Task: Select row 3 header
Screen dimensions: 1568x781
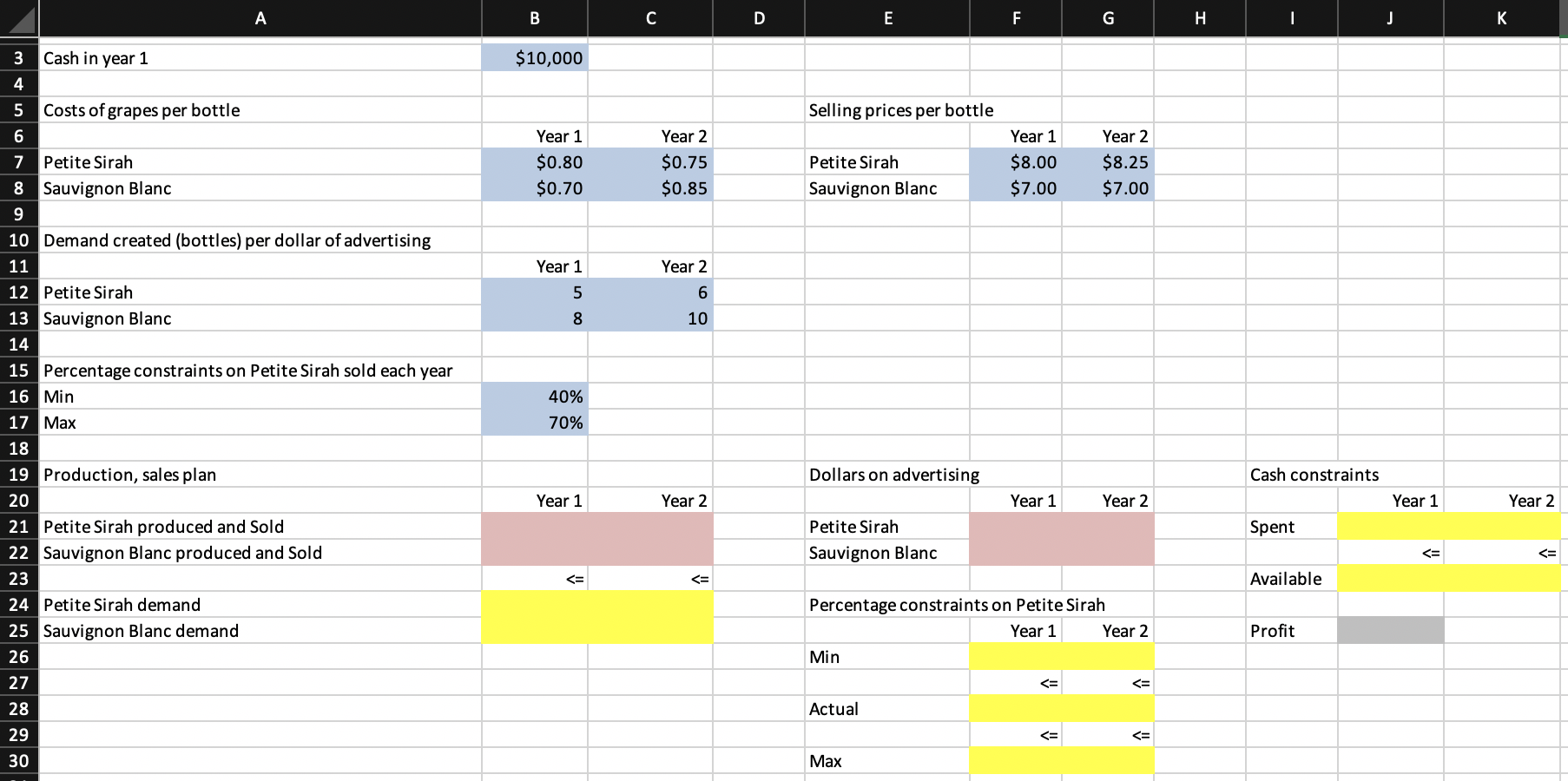Action: coord(18,58)
